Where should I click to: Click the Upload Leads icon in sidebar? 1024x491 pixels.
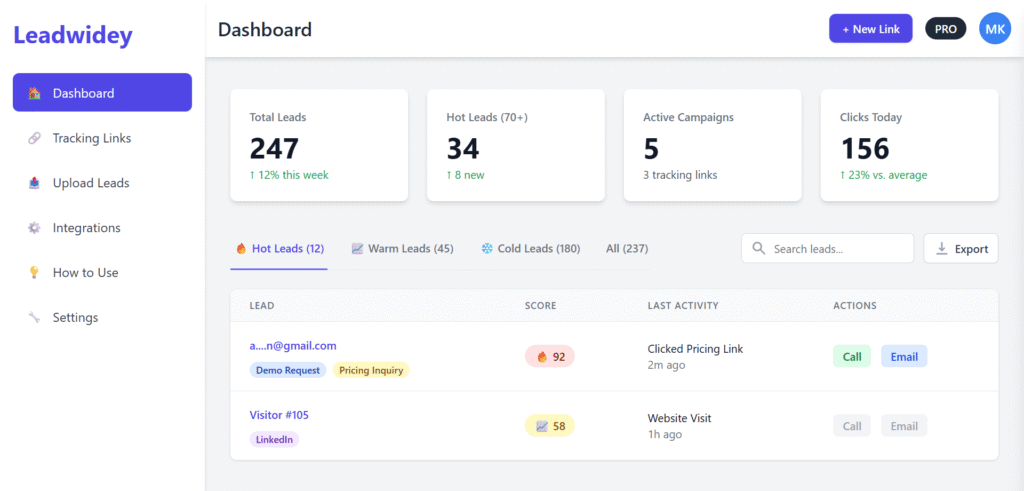point(34,183)
